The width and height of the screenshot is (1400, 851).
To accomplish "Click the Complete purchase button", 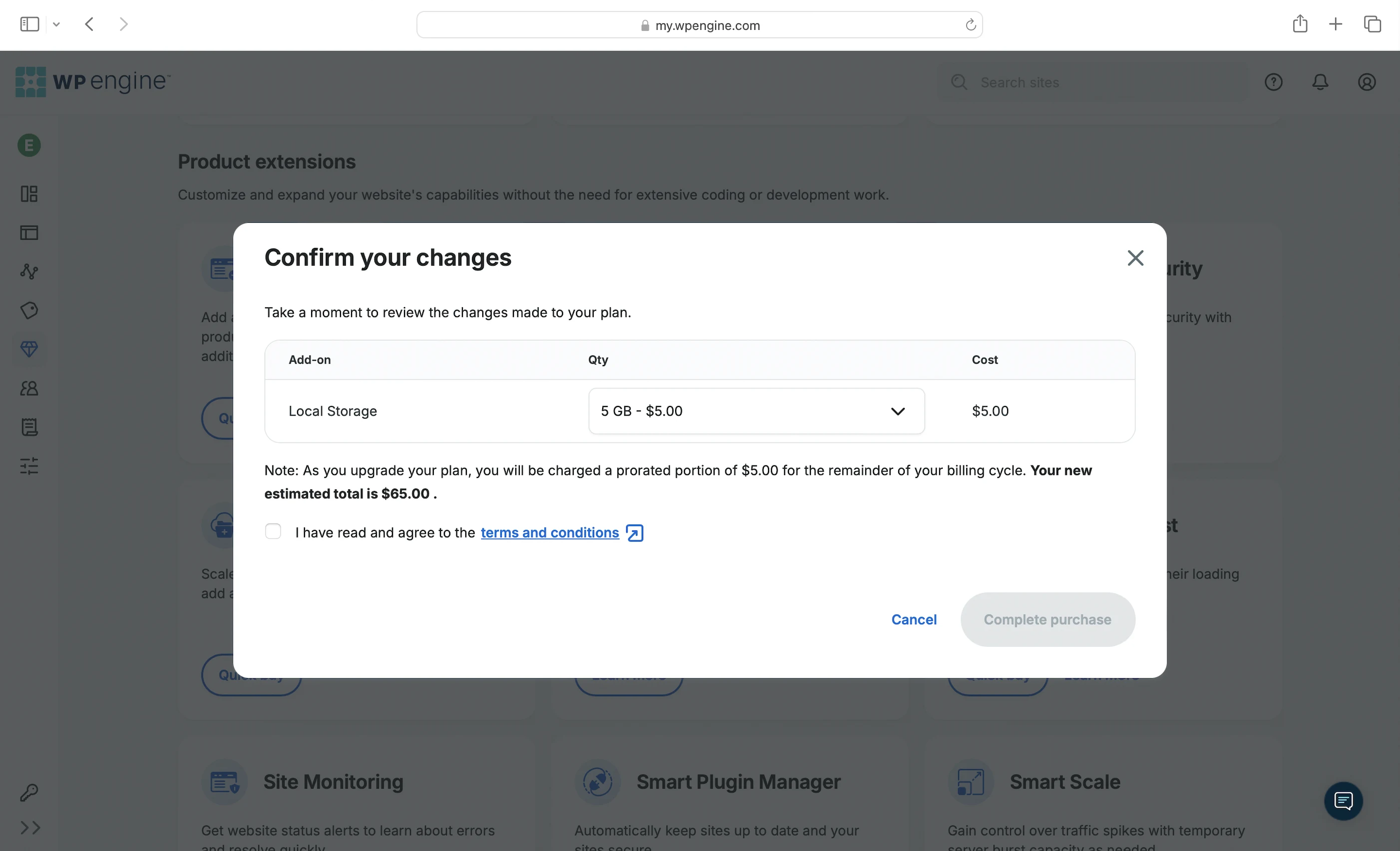I will 1047,619.
